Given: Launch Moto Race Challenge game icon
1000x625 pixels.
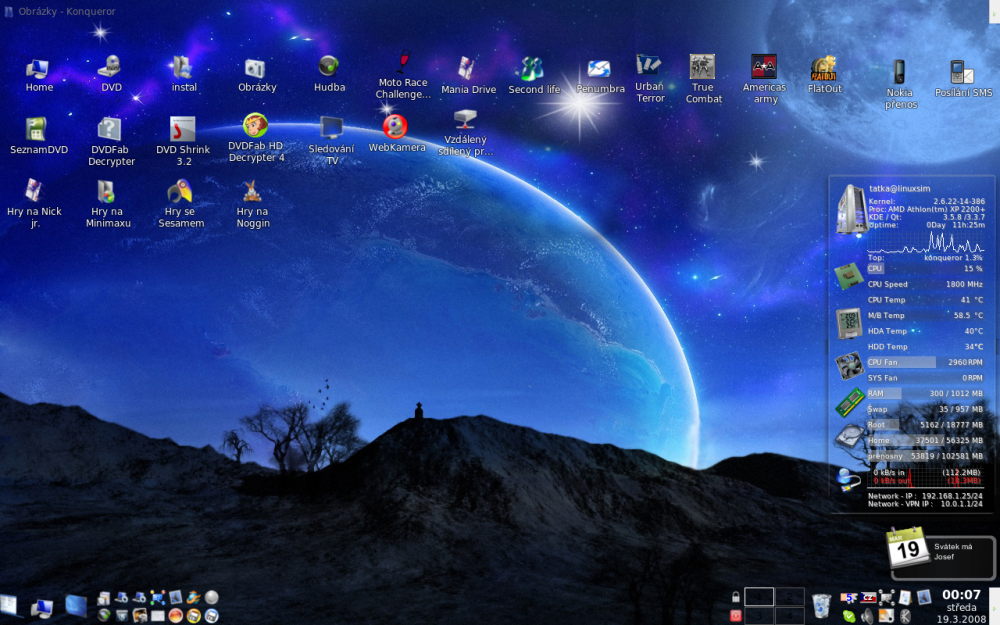Looking at the screenshot, I should point(402,75).
